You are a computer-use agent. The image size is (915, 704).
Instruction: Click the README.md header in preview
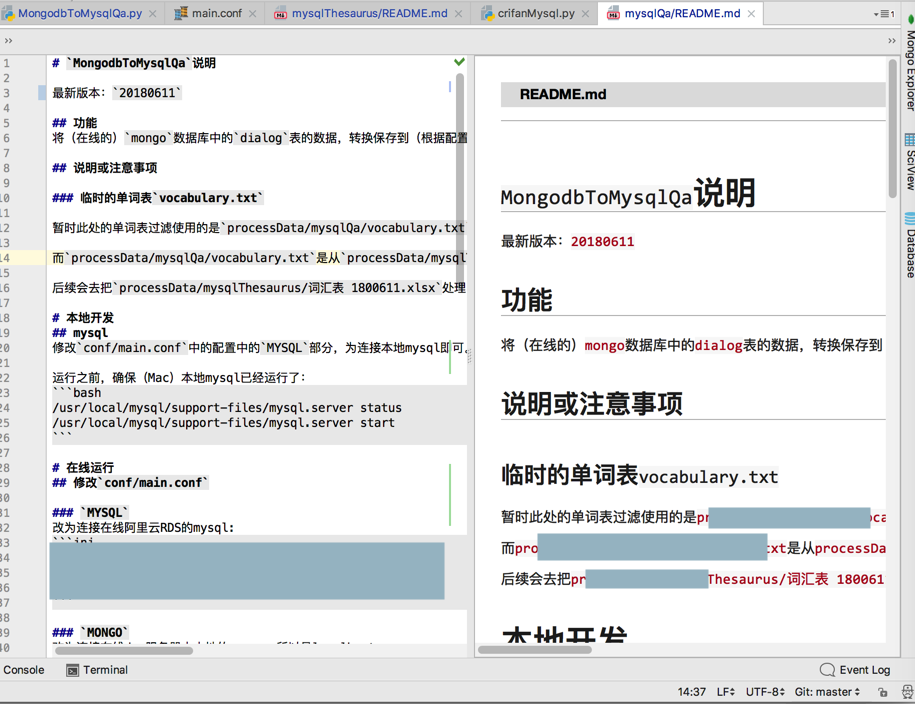563,95
